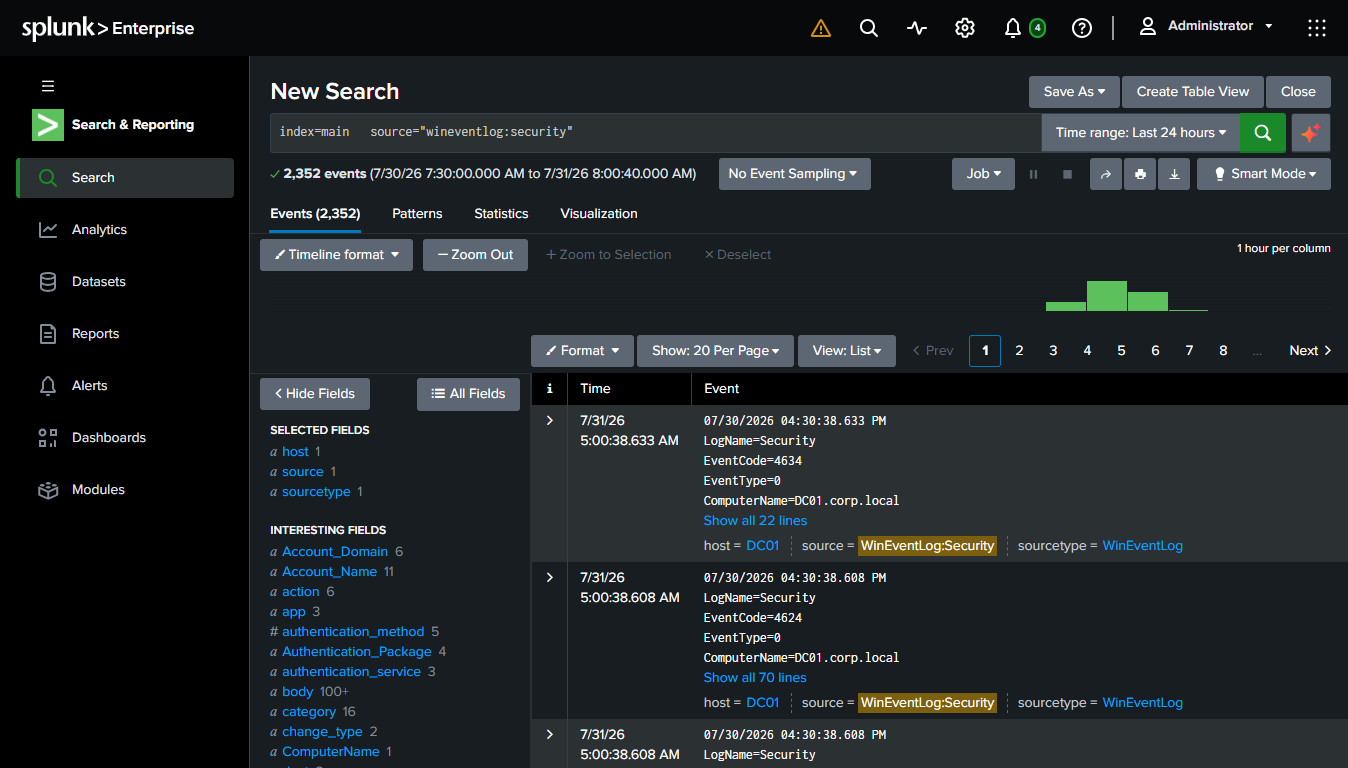Open the global search magnifier icon

click(x=869, y=28)
